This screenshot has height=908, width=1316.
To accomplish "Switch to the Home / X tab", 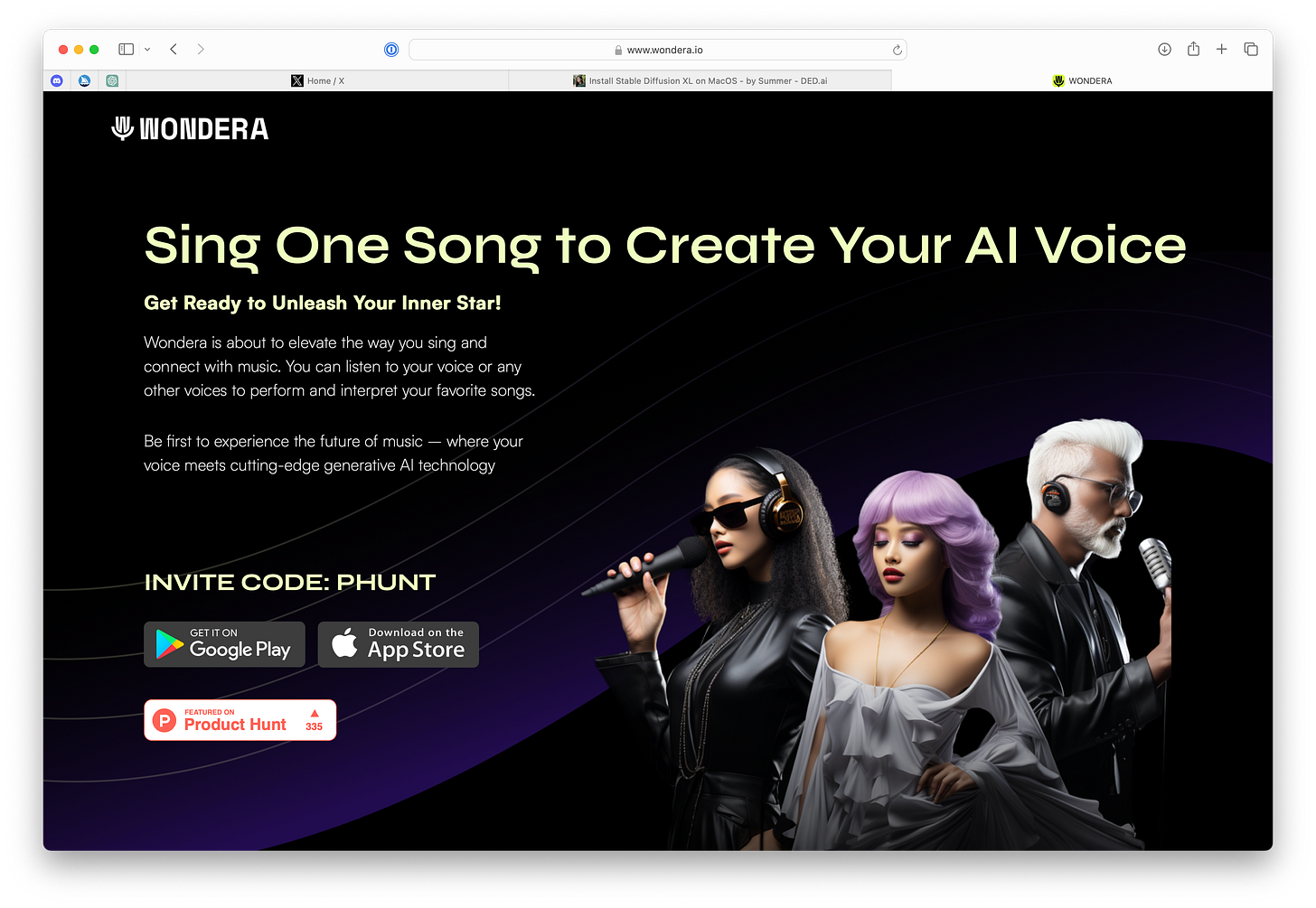I will pos(317,80).
